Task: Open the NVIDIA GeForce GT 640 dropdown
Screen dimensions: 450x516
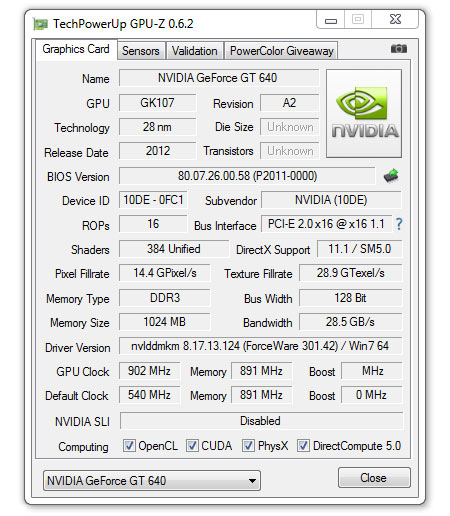Action: pos(152,480)
